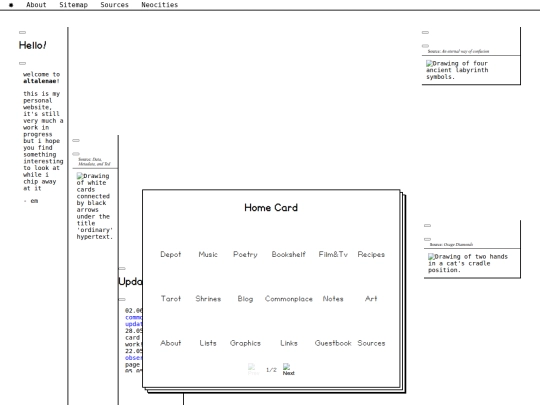The image size is (540, 405).
Task: Open Art on the Home Card
Action: pos(371,299)
